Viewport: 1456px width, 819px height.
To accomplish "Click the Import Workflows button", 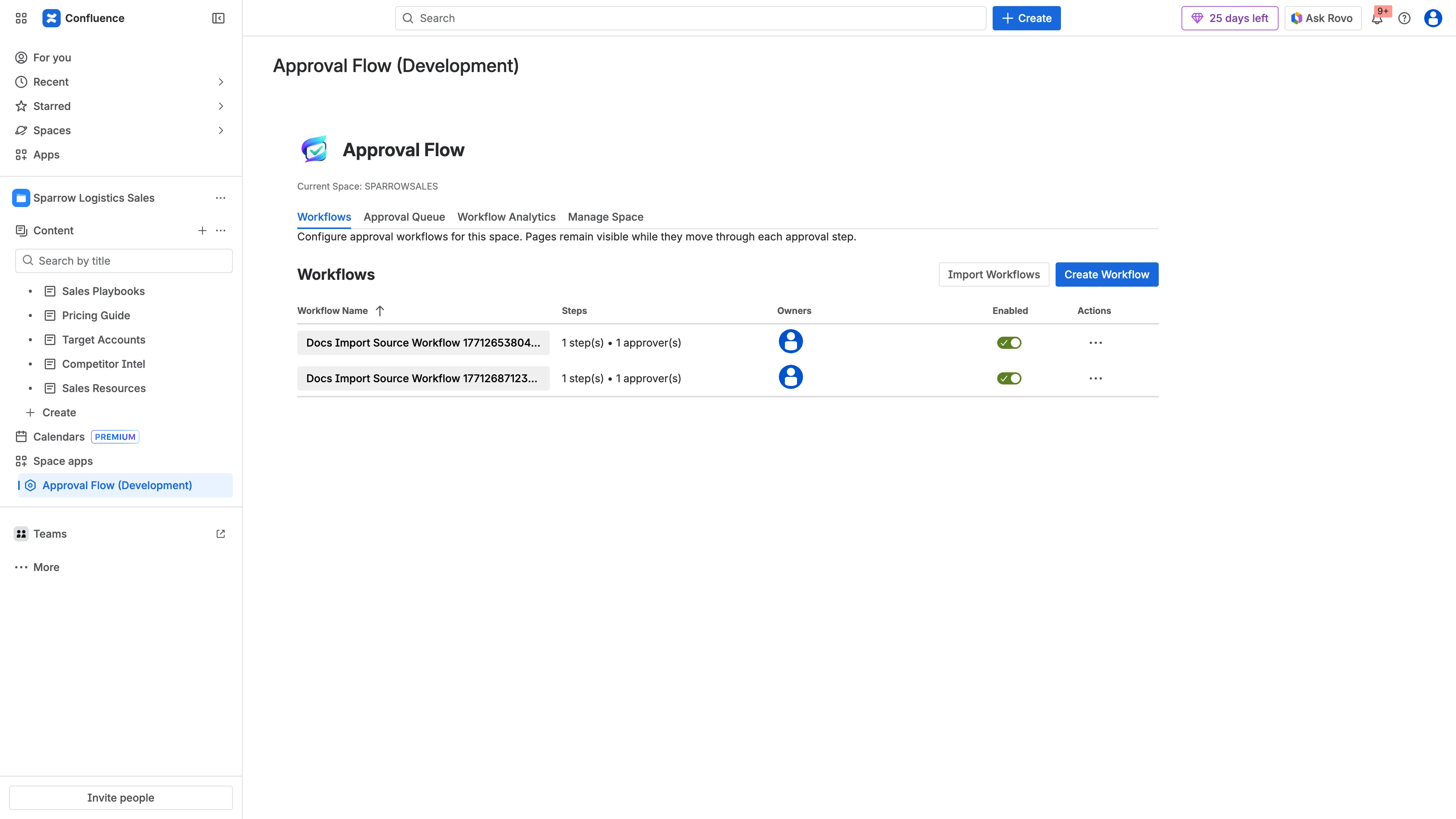I will [x=993, y=274].
